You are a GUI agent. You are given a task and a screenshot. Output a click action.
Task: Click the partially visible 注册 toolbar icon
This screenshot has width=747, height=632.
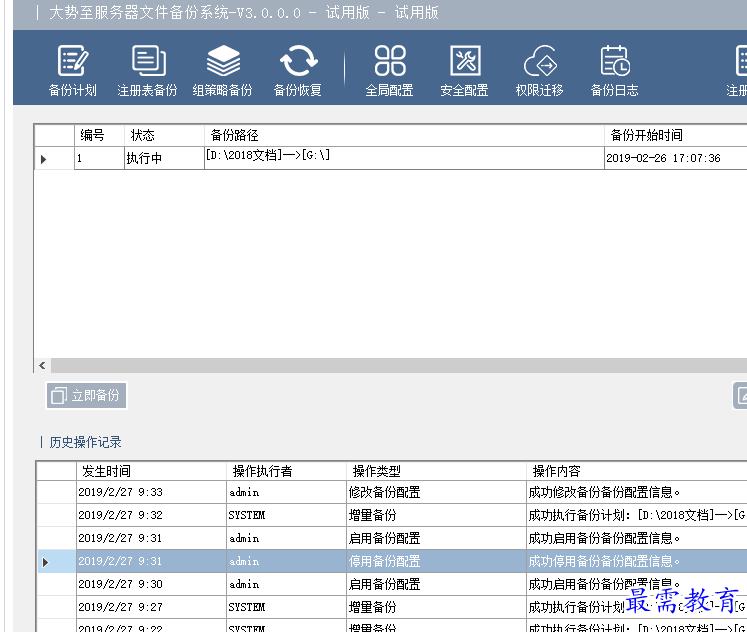tap(737, 70)
